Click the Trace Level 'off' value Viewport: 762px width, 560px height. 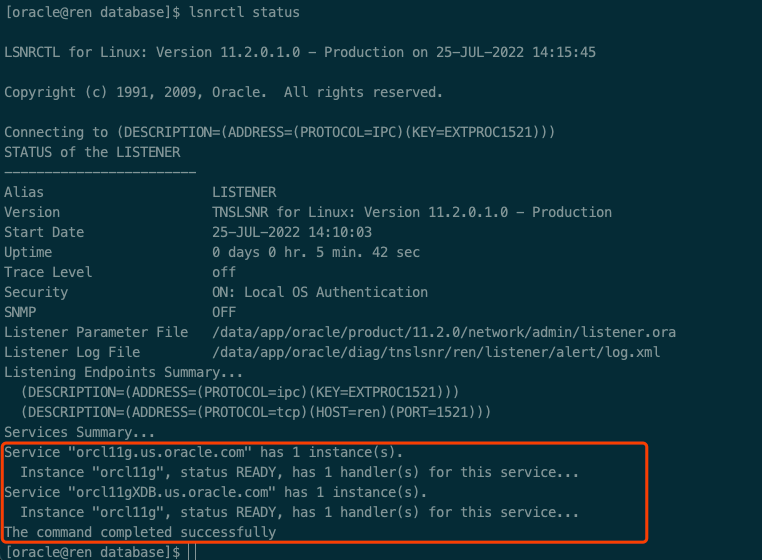point(224,272)
